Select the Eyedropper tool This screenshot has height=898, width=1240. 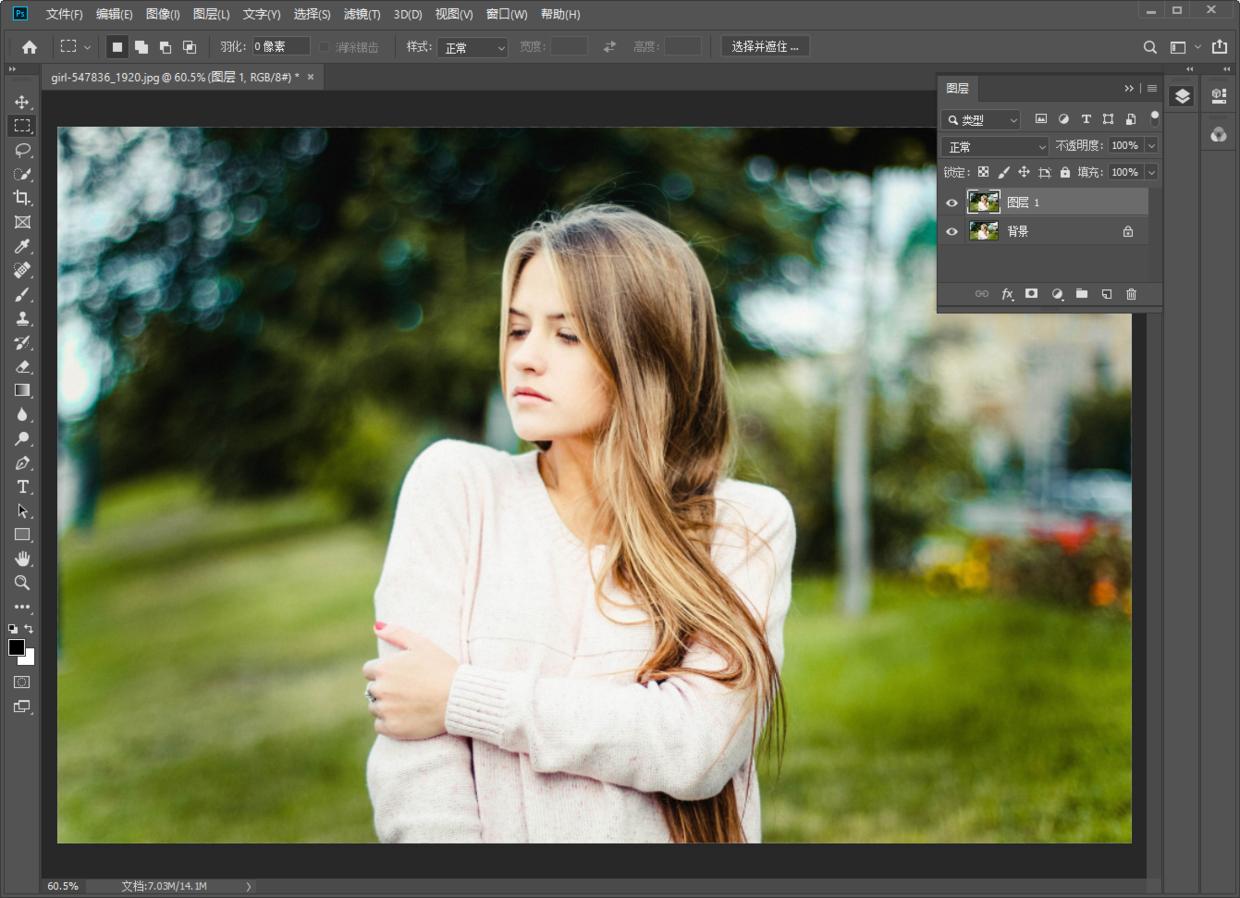pyautogui.click(x=22, y=246)
